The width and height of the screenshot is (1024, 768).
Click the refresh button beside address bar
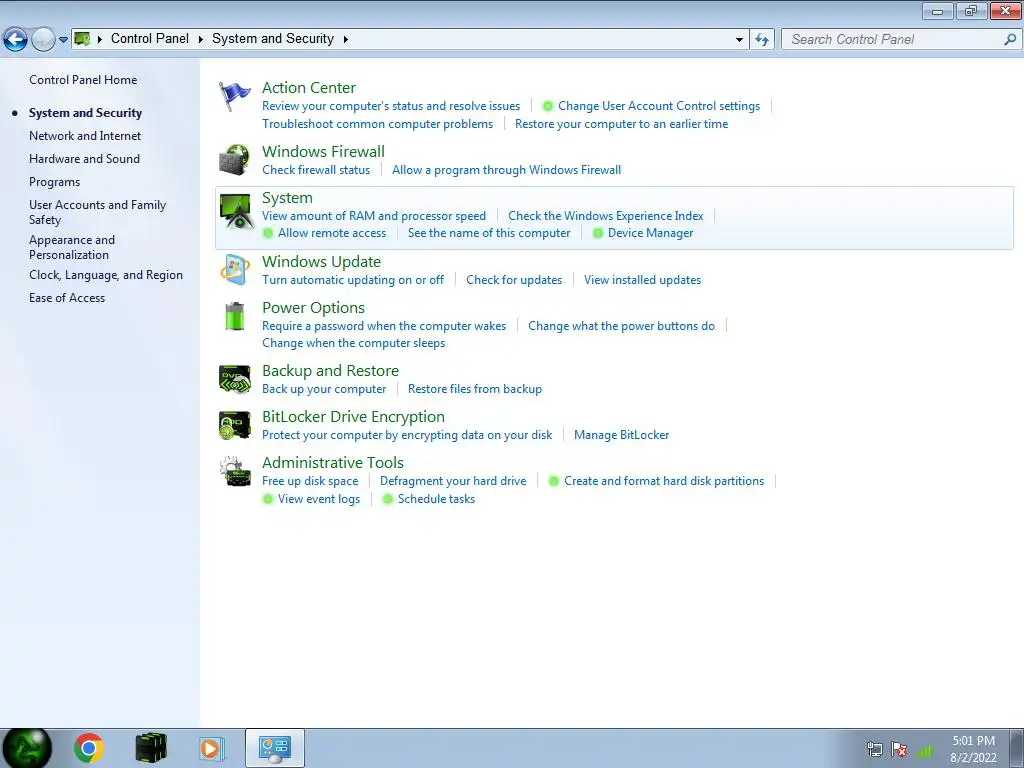tap(761, 39)
